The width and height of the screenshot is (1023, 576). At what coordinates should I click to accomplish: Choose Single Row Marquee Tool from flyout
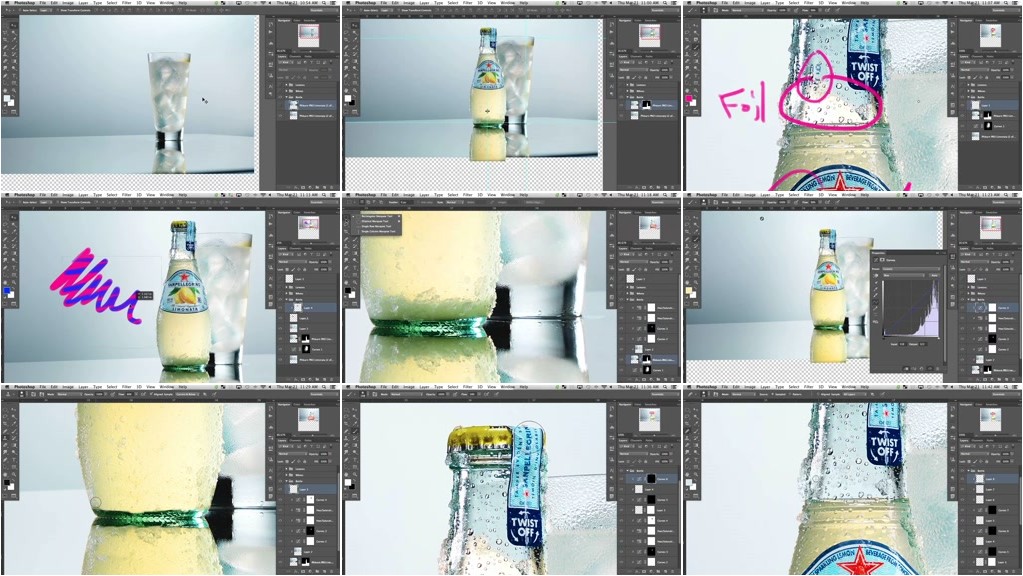376,226
